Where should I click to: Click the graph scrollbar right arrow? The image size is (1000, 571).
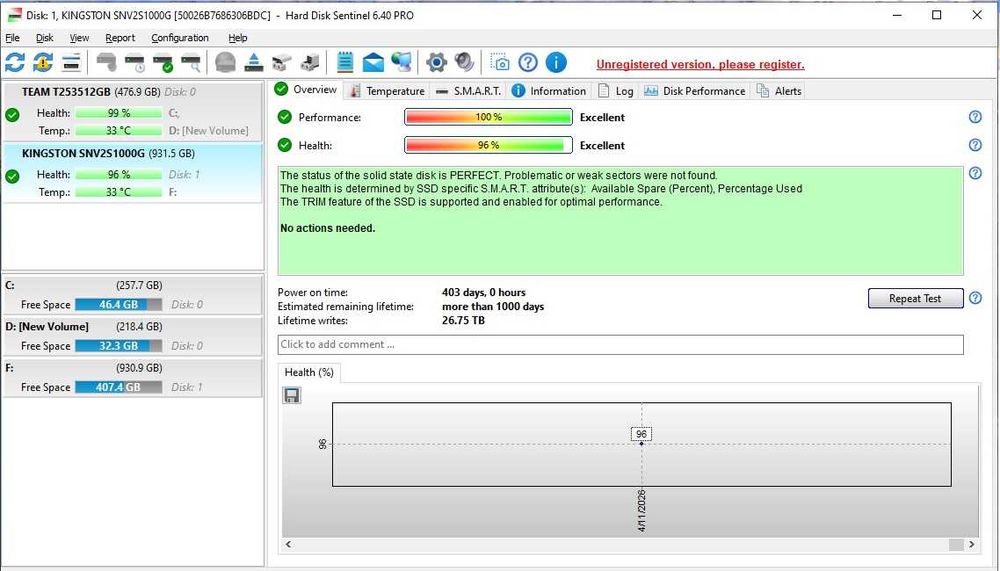tap(971, 544)
